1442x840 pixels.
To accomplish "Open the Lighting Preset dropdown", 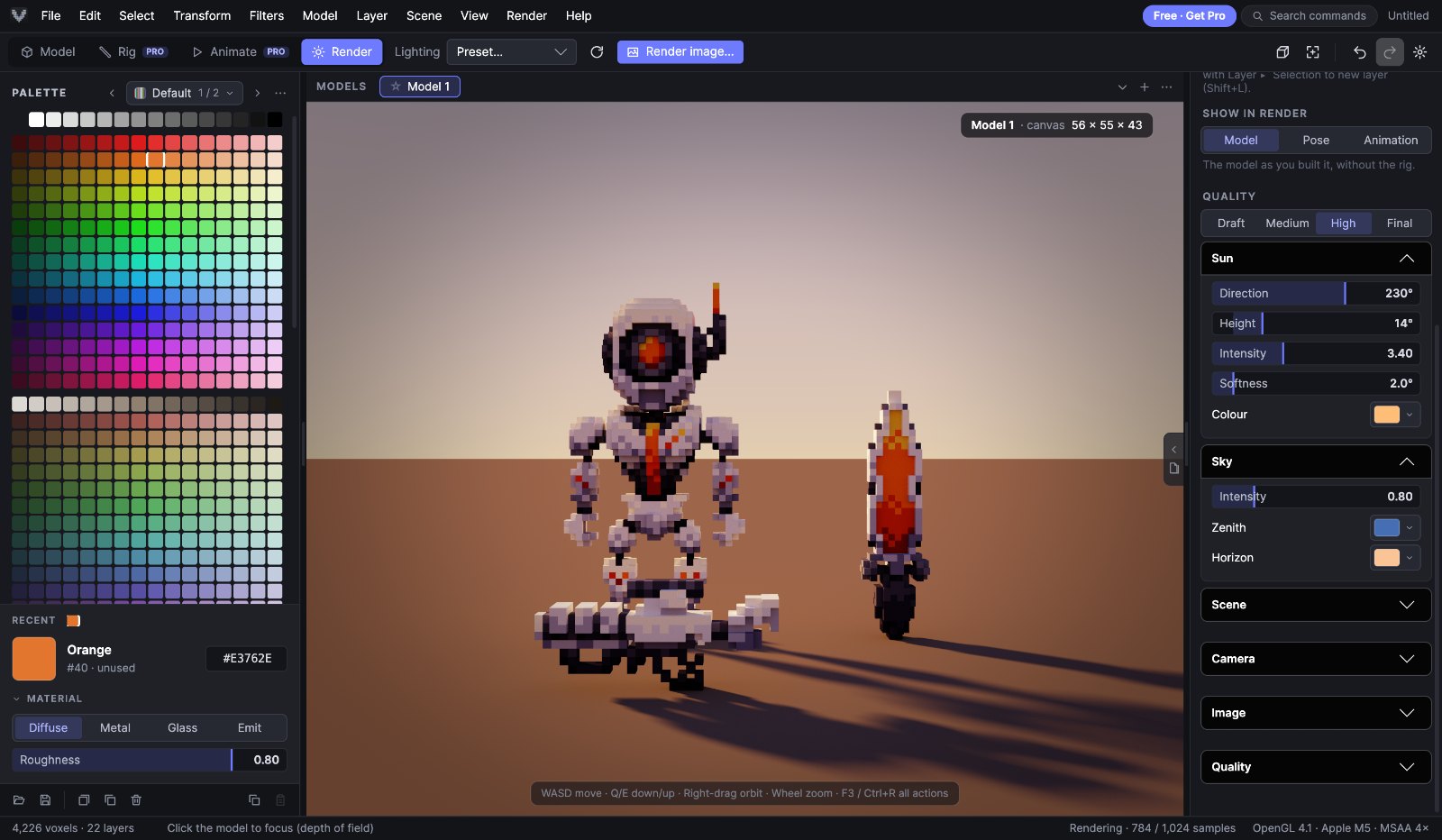I will click(511, 52).
